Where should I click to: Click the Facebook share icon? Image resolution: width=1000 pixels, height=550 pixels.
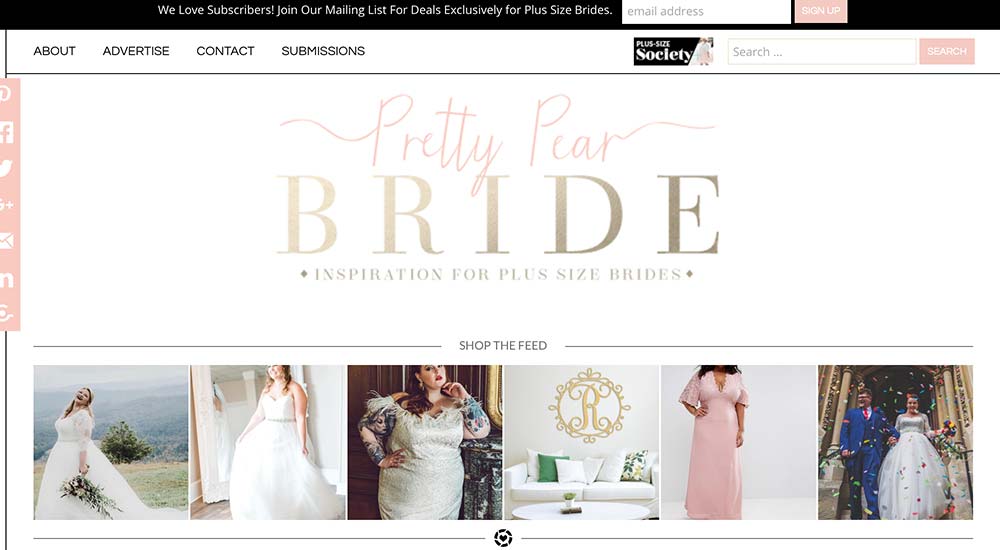[6, 132]
